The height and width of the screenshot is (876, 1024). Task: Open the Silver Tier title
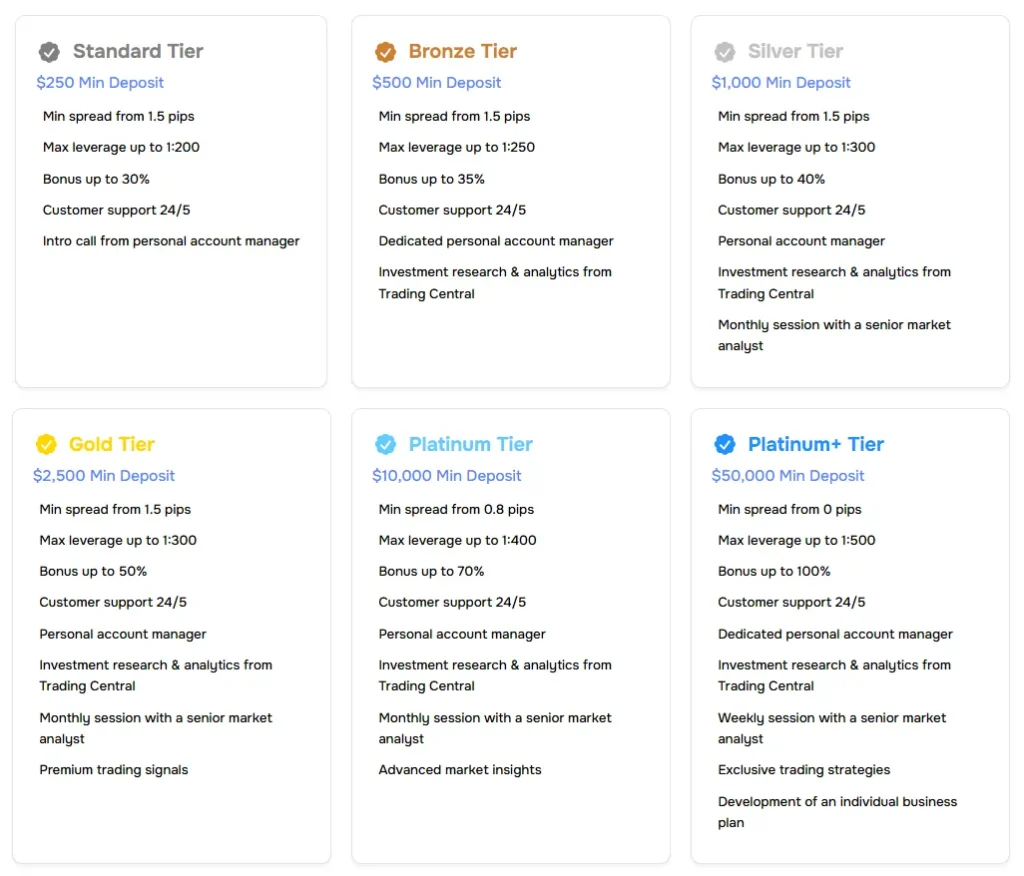point(795,51)
